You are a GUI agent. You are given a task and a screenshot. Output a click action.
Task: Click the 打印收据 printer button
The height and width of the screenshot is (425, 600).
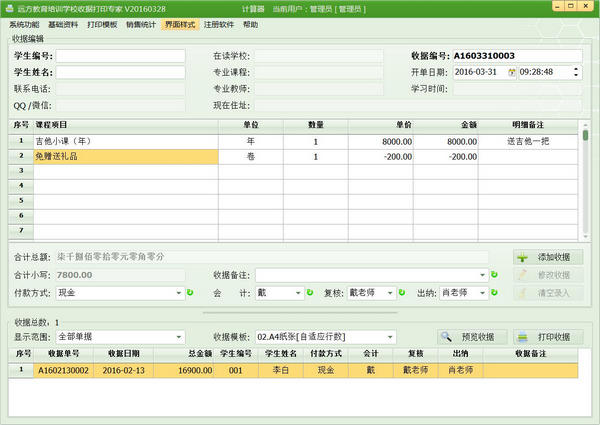pyautogui.click(x=548, y=337)
